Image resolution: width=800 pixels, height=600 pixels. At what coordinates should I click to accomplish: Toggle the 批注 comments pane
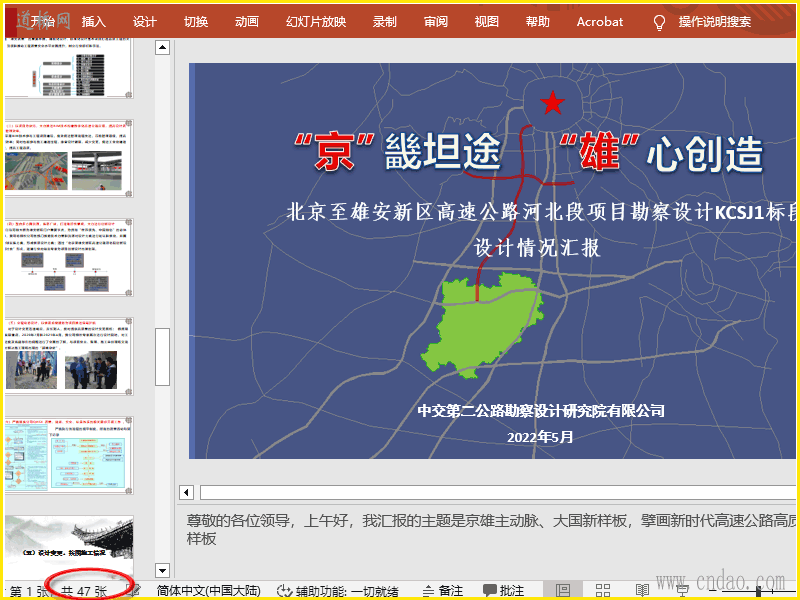pyautogui.click(x=503, y=591)
